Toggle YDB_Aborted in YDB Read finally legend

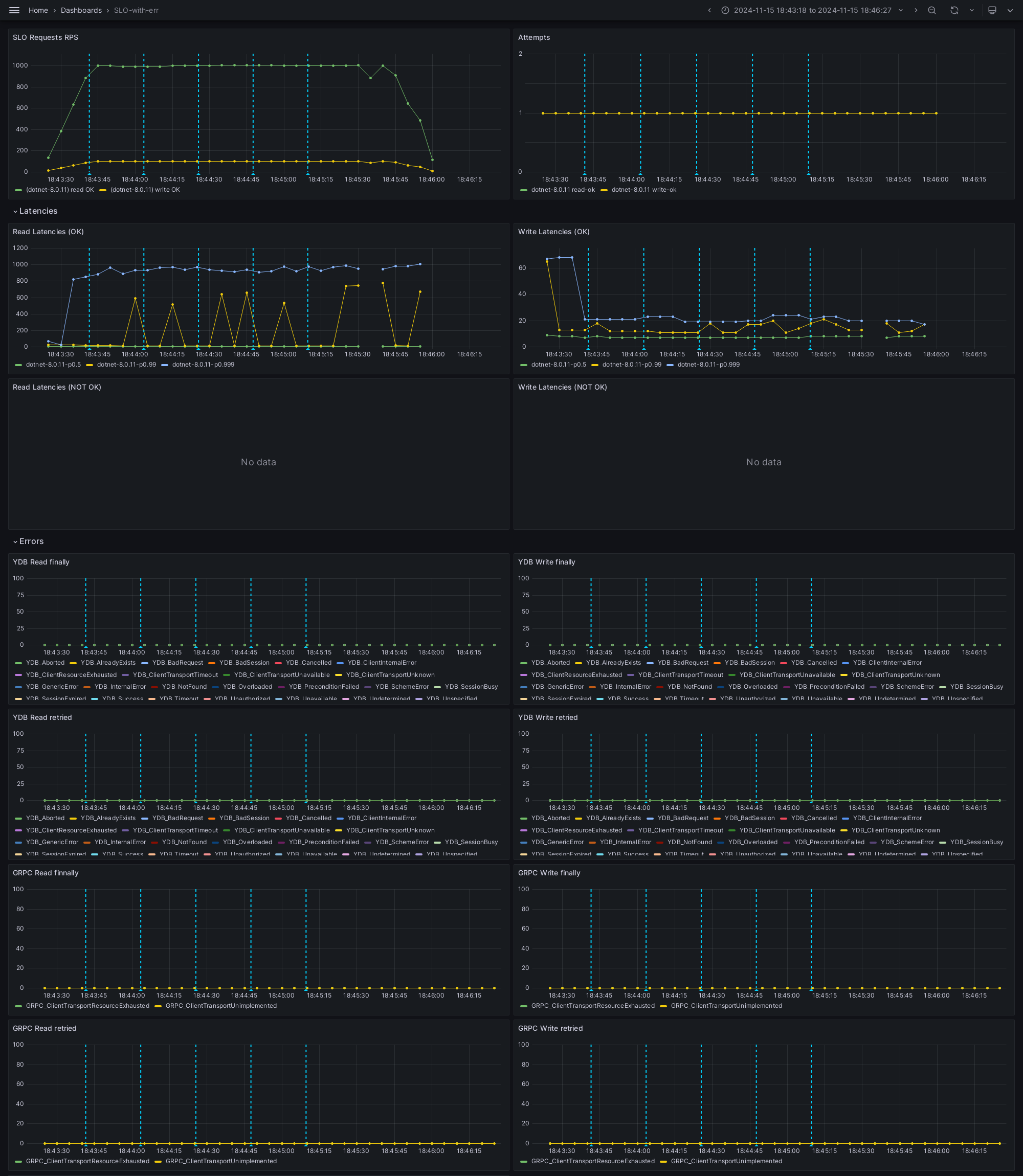(x=45, y=663)
